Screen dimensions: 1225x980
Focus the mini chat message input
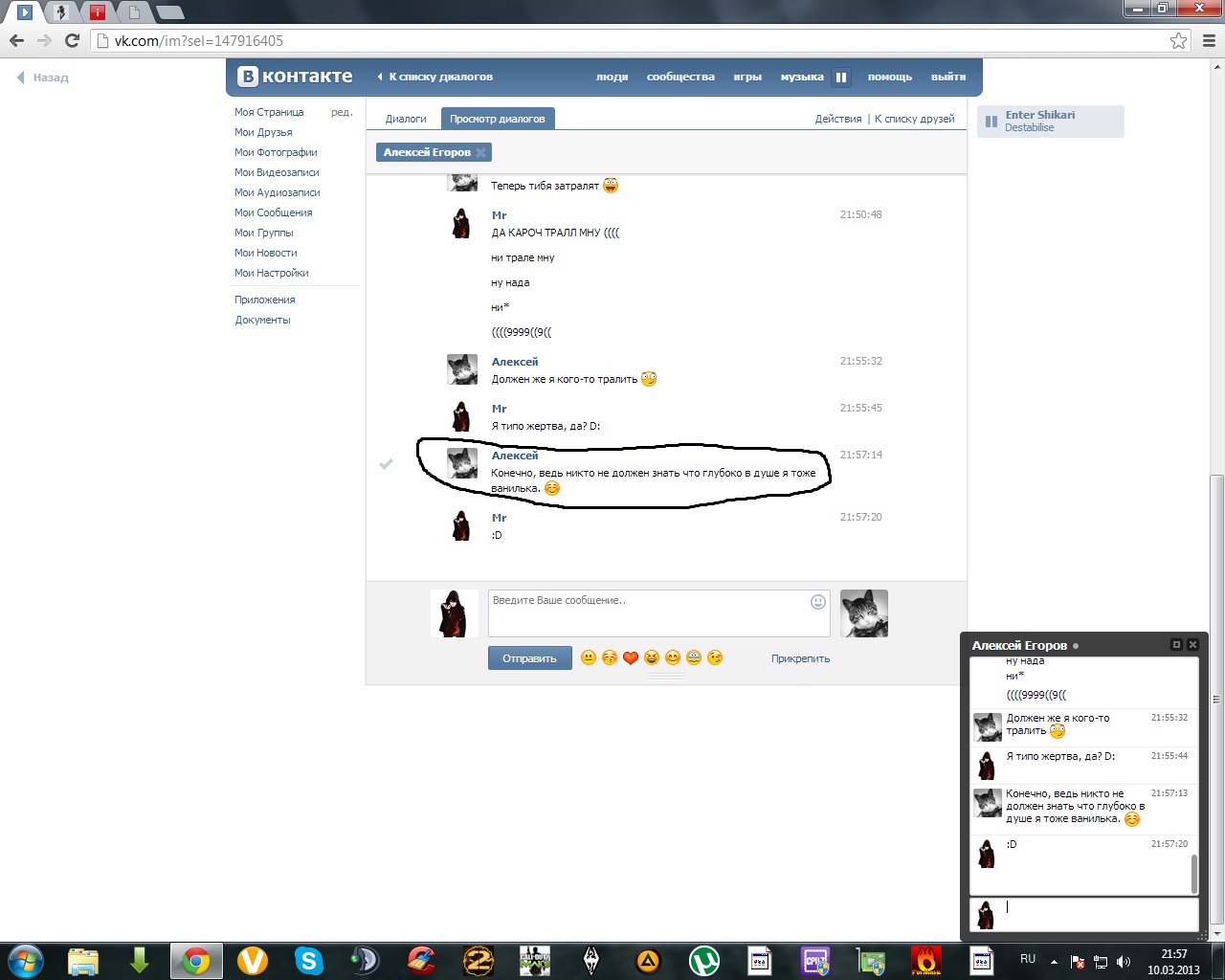coord(1099,914)
